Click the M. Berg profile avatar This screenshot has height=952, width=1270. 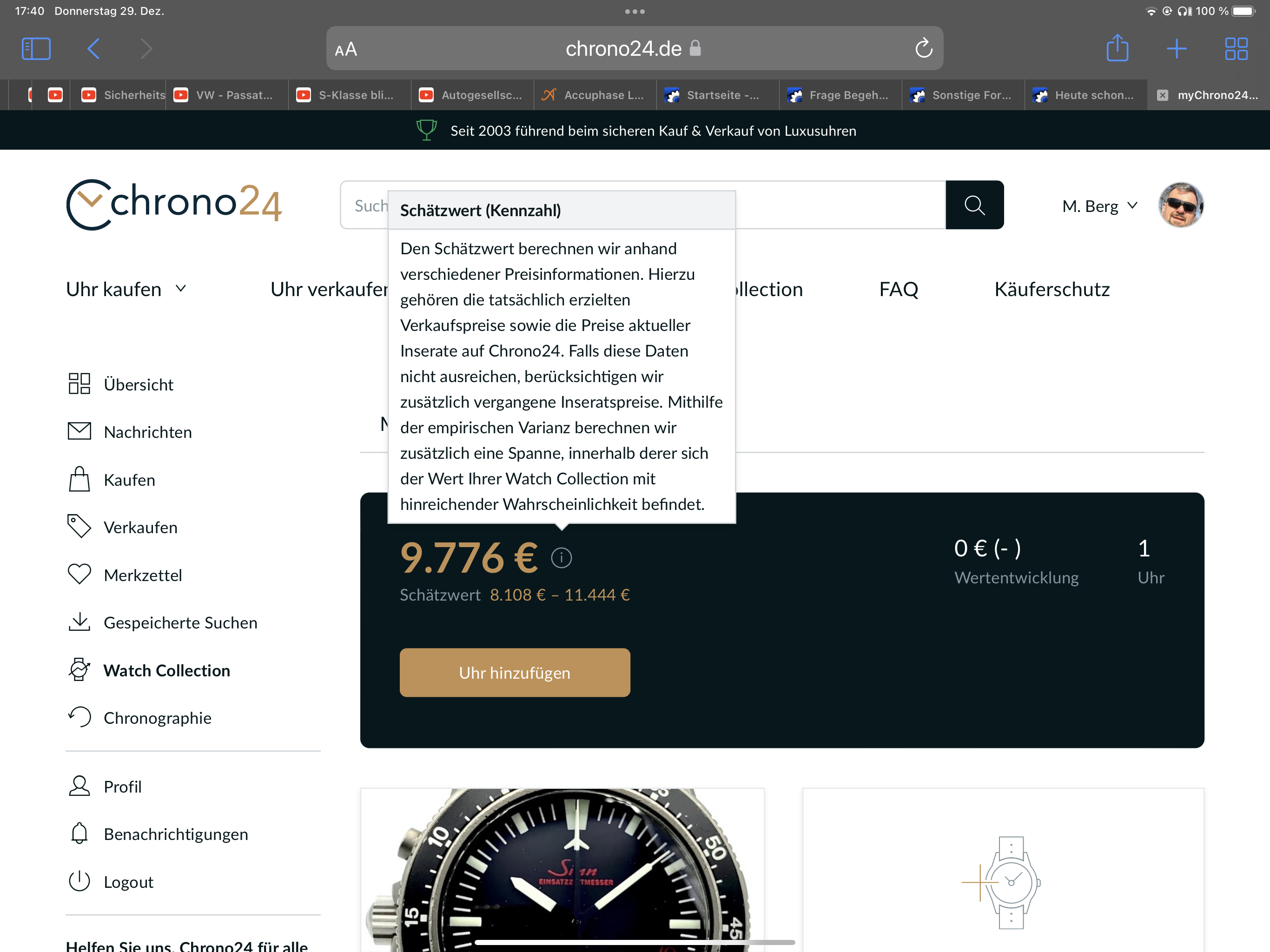(x=1180, y=205)
